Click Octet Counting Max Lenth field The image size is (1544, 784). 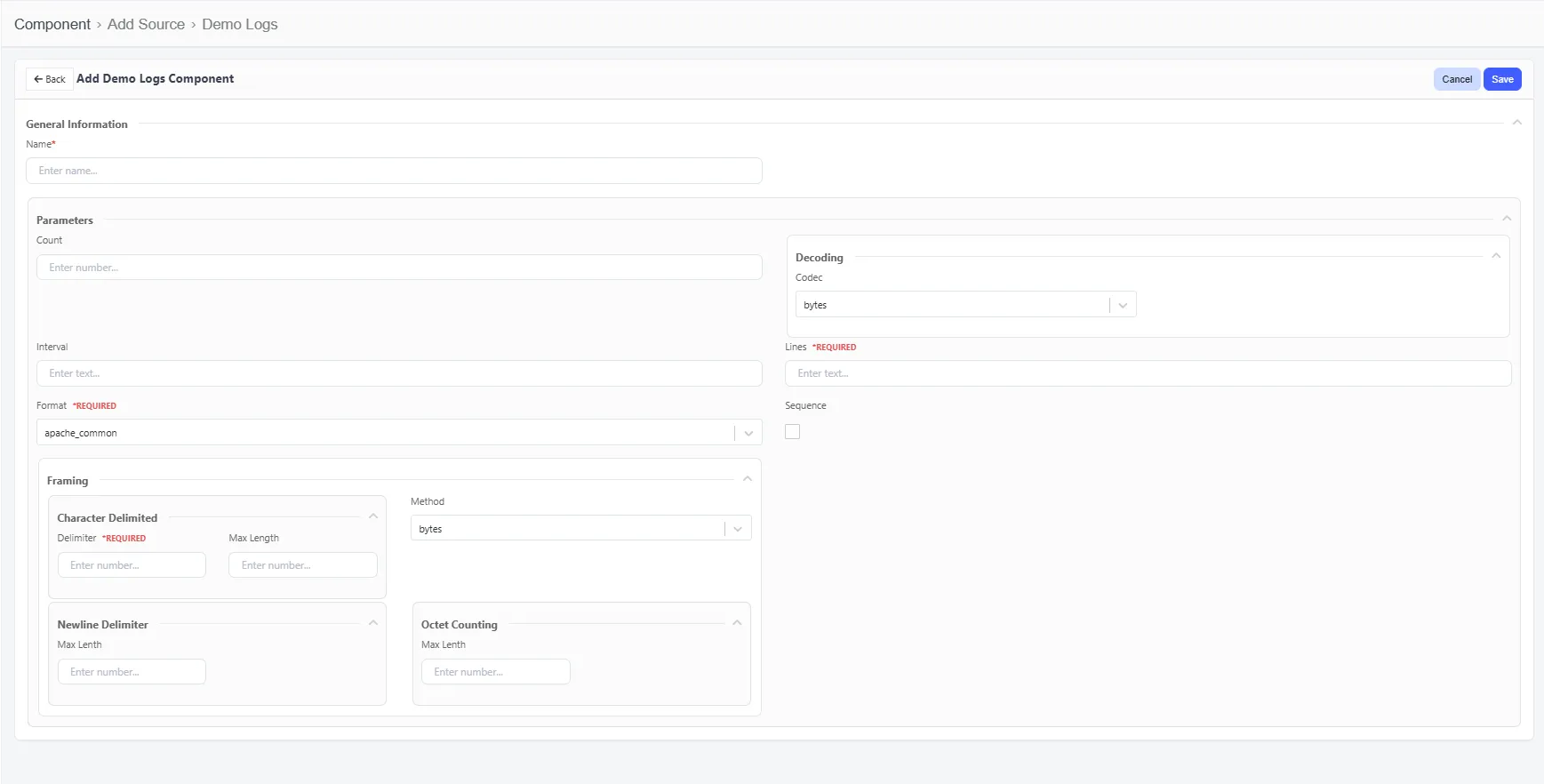(x=496, y=672)
